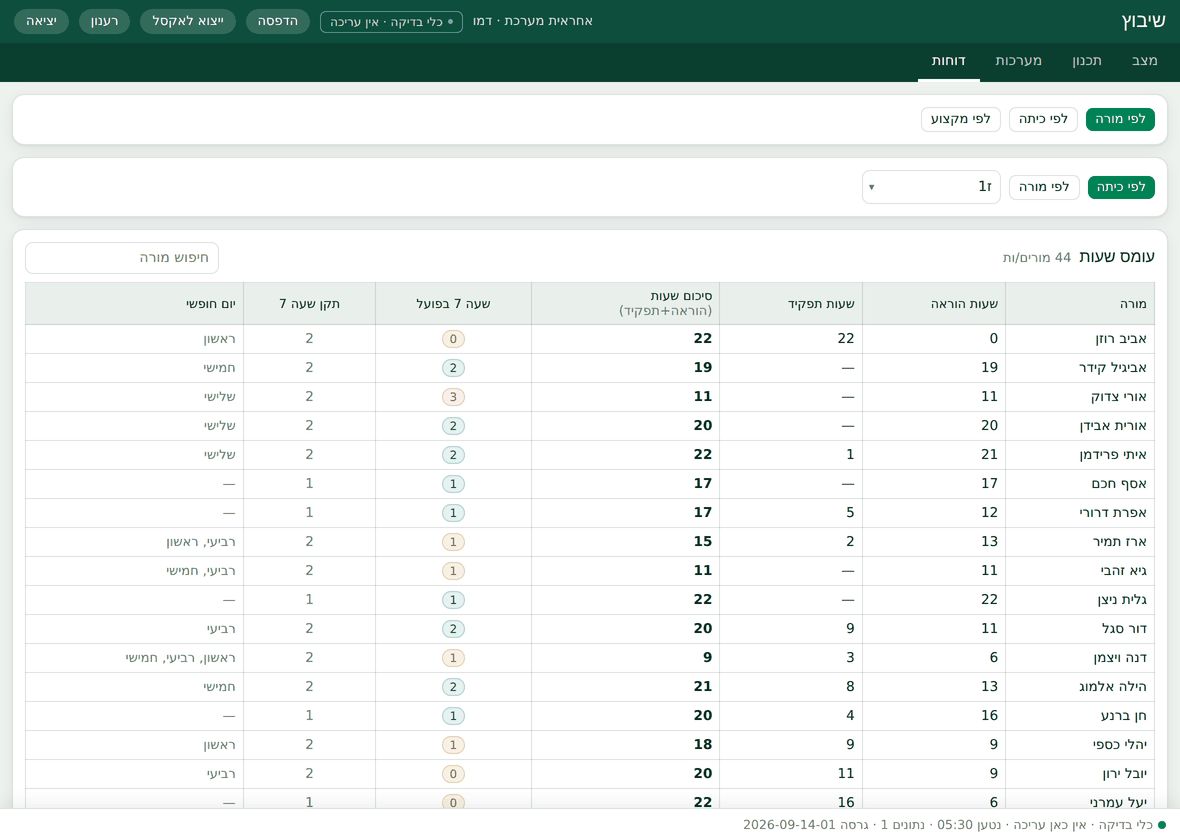Click hour-7 badge 1 in אפרת דרורי row

tap(453, 513)
